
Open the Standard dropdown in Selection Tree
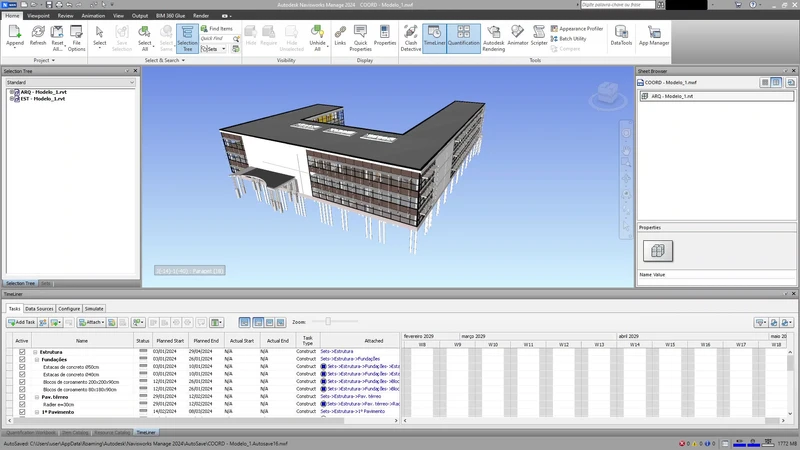pos(70,82)
